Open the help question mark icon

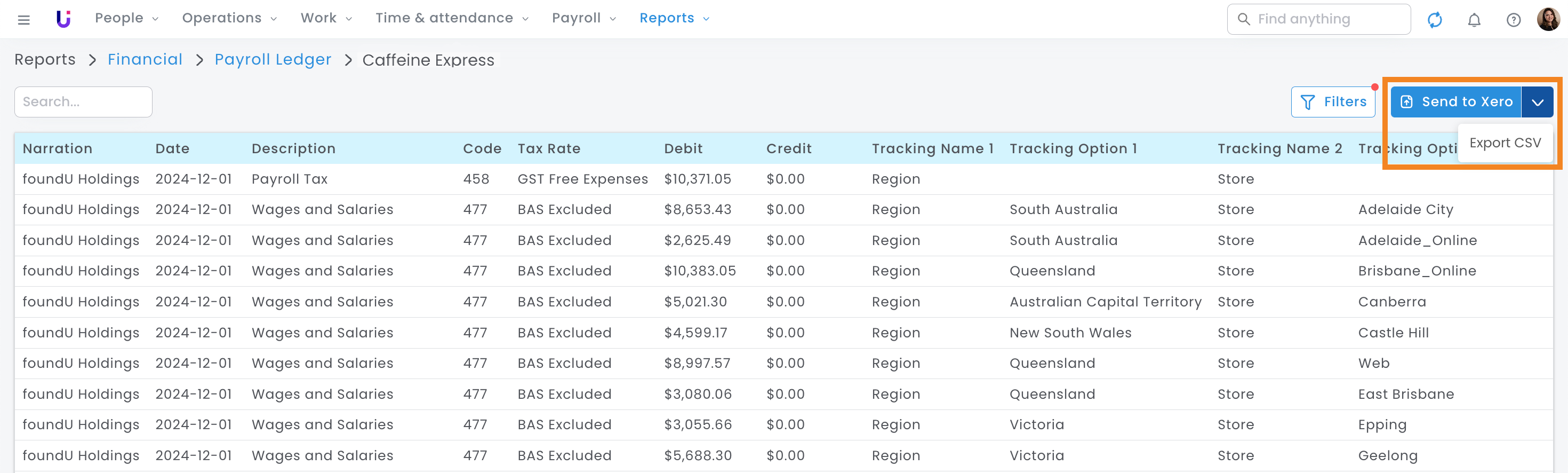[x=1513, y=20]
